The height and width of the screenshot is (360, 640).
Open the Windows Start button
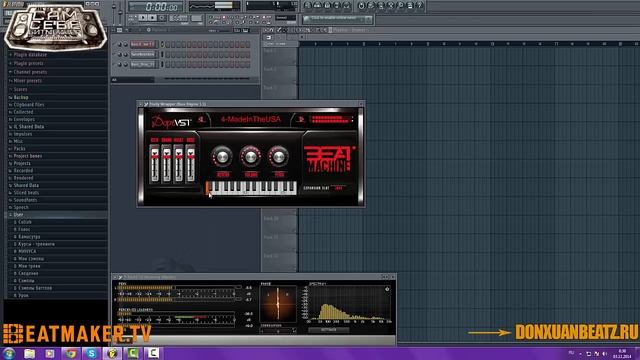(9, 353)
